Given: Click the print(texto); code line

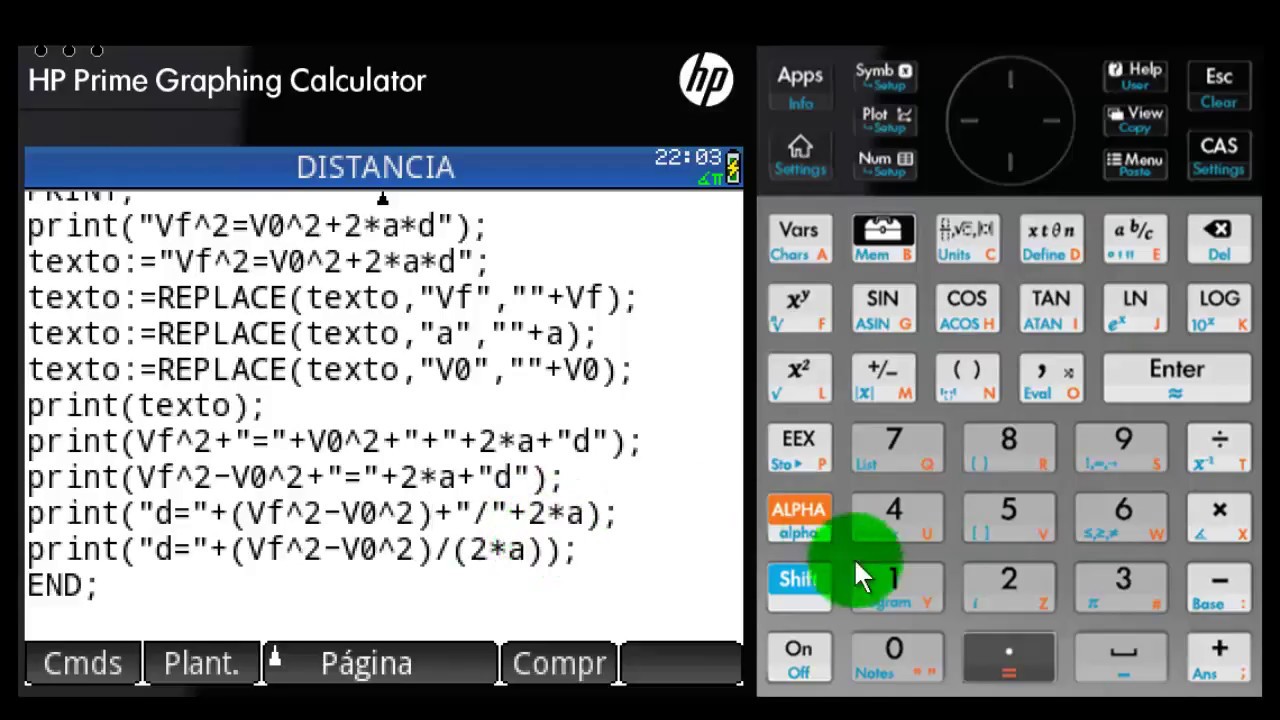Looking at the screenshot, I should point(146,406).
